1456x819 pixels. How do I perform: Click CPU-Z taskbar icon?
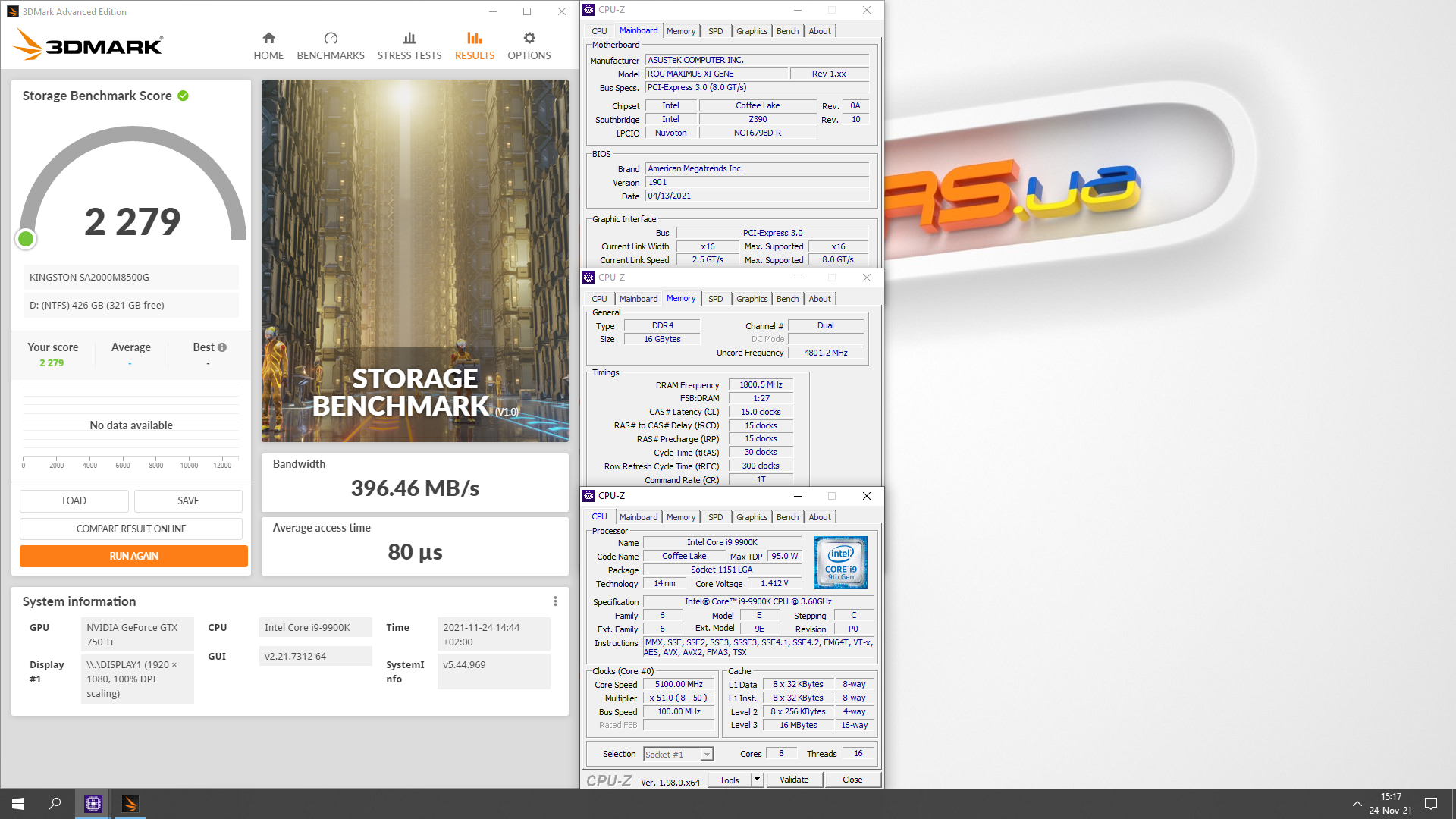click(x=93, y=804)
